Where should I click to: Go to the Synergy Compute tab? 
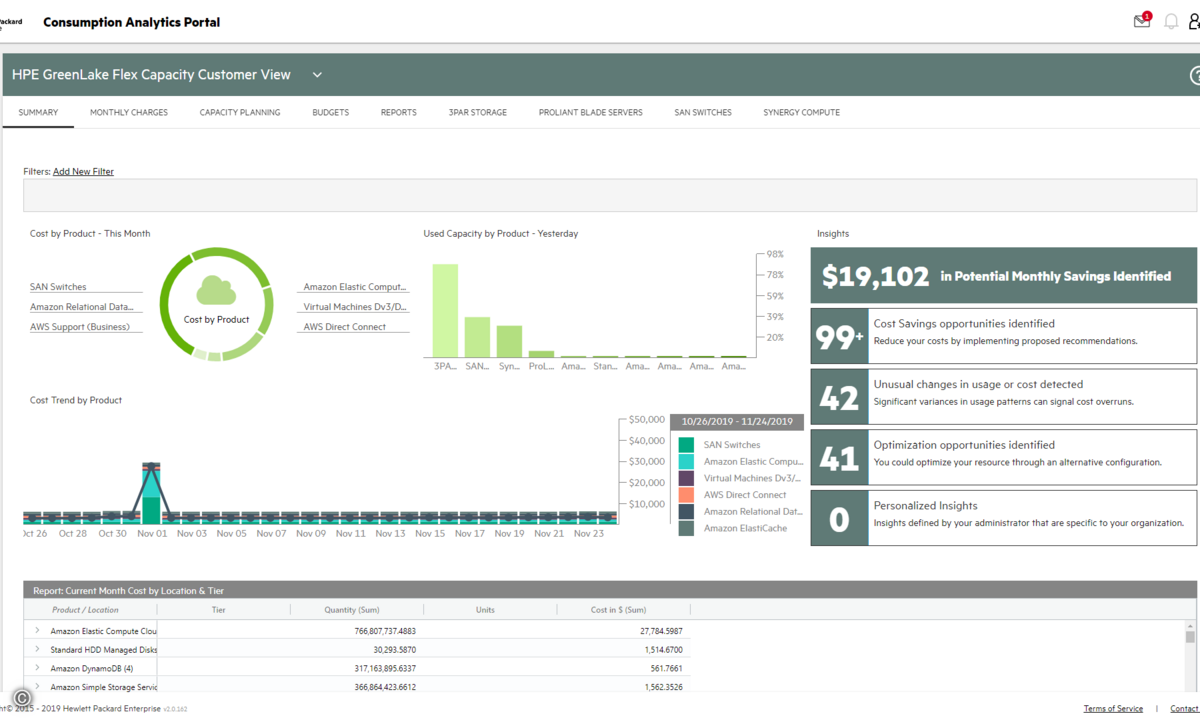(x=802, y=113)
